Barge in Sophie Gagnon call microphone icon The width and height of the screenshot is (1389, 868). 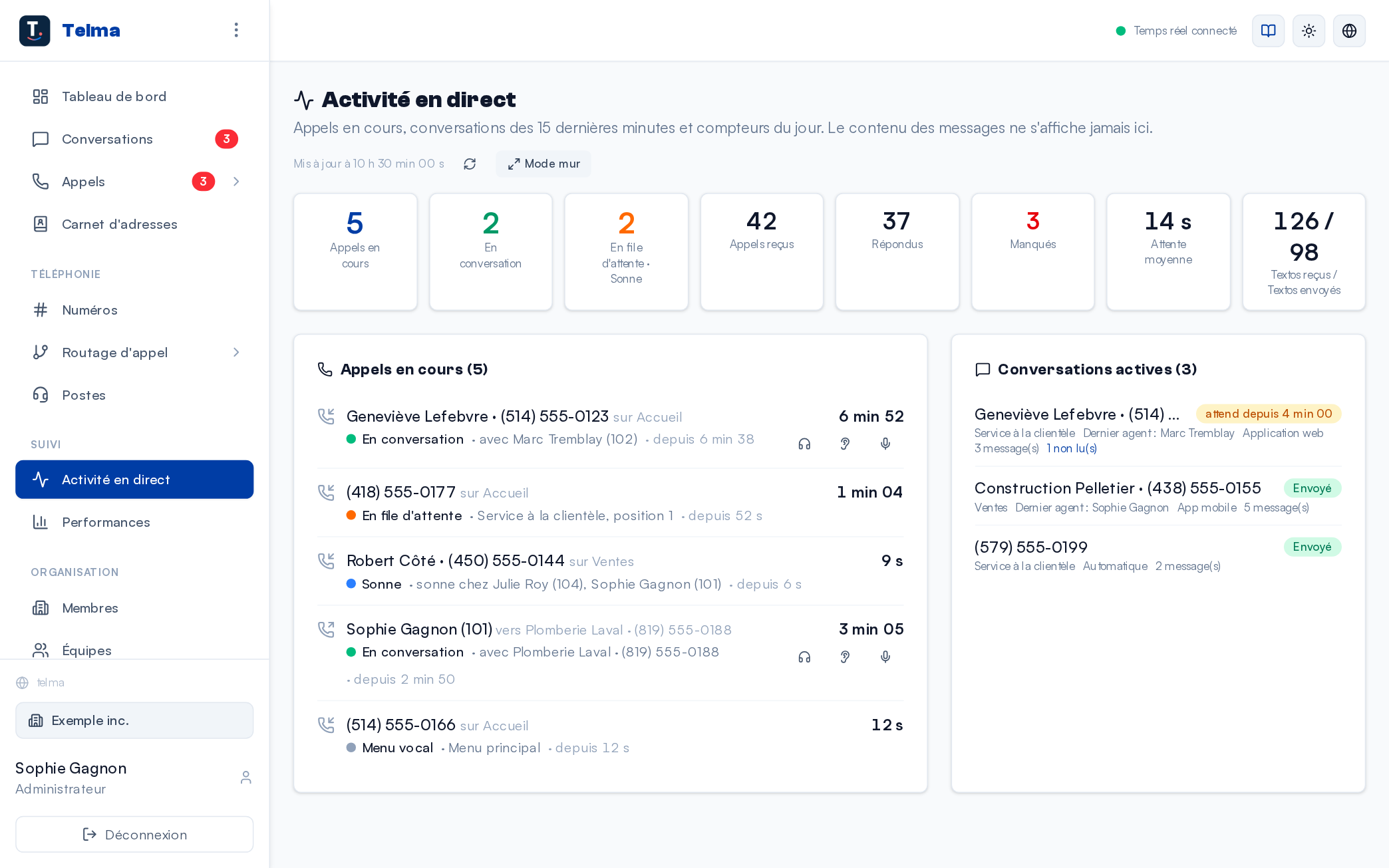point(885,657)
